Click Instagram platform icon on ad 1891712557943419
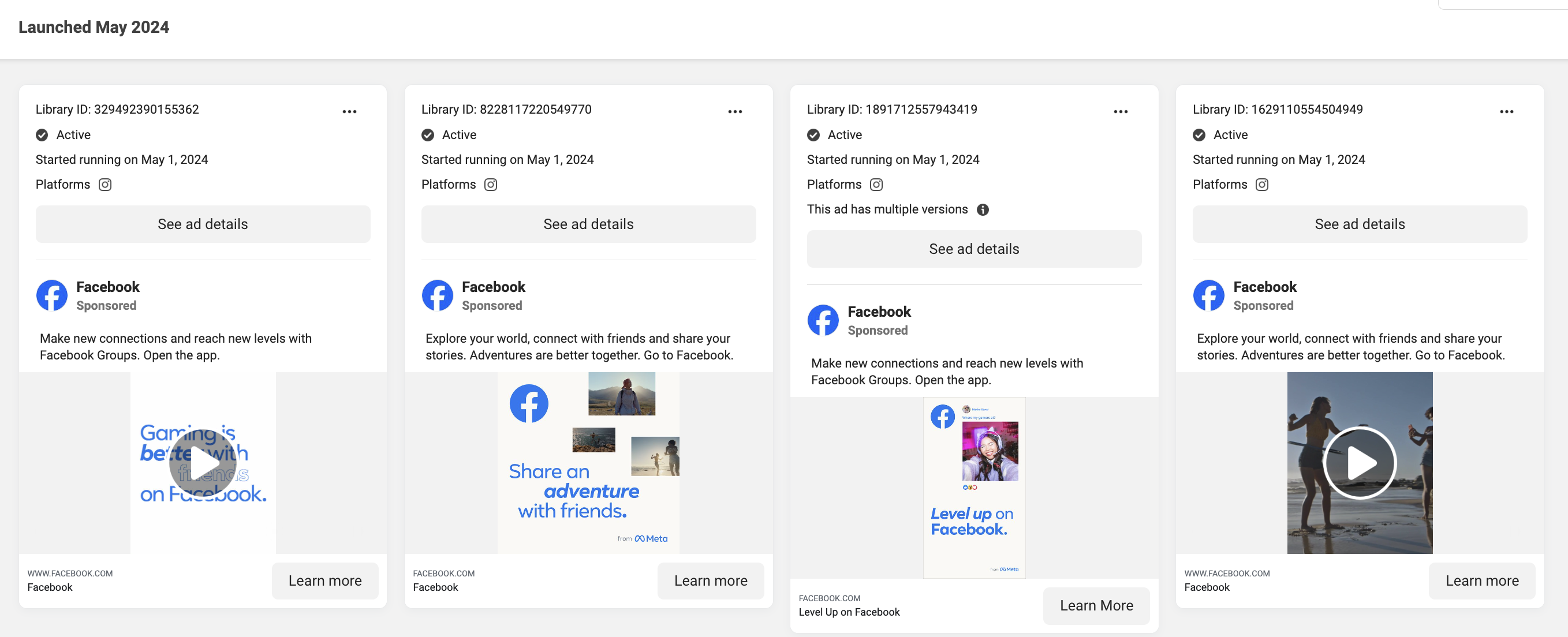The width and height of the screenshot is (1568, 637). point(876,184)
